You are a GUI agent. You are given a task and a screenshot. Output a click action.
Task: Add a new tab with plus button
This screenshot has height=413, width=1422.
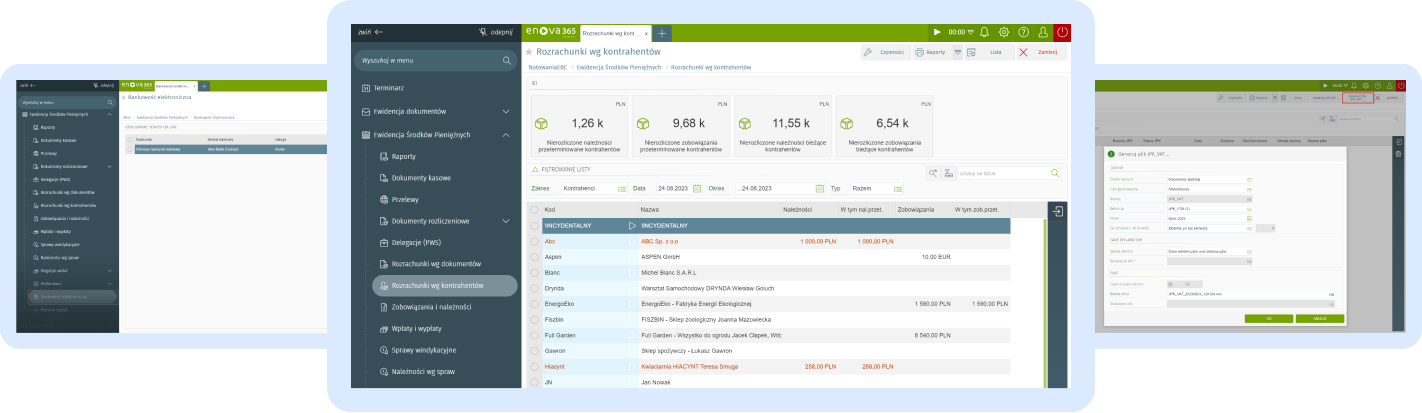point(663,33)
